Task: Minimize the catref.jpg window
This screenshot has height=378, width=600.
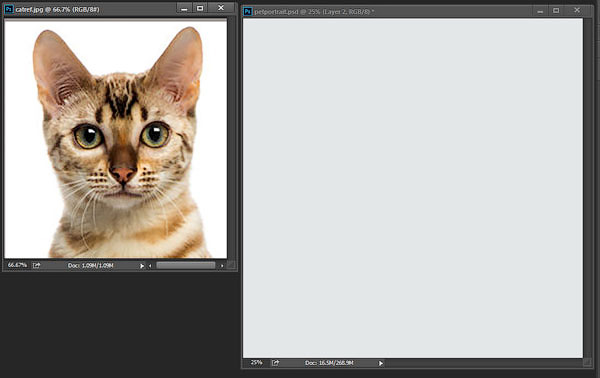Action: [184, 8]
